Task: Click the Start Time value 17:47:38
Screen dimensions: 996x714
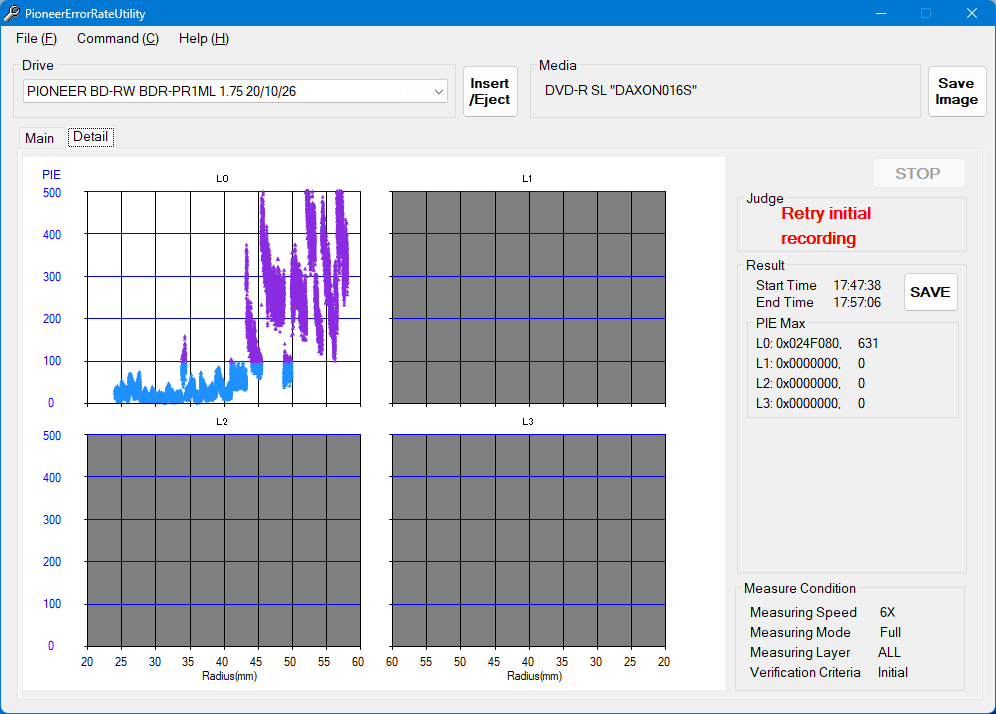Action: [x=857, y=285]
